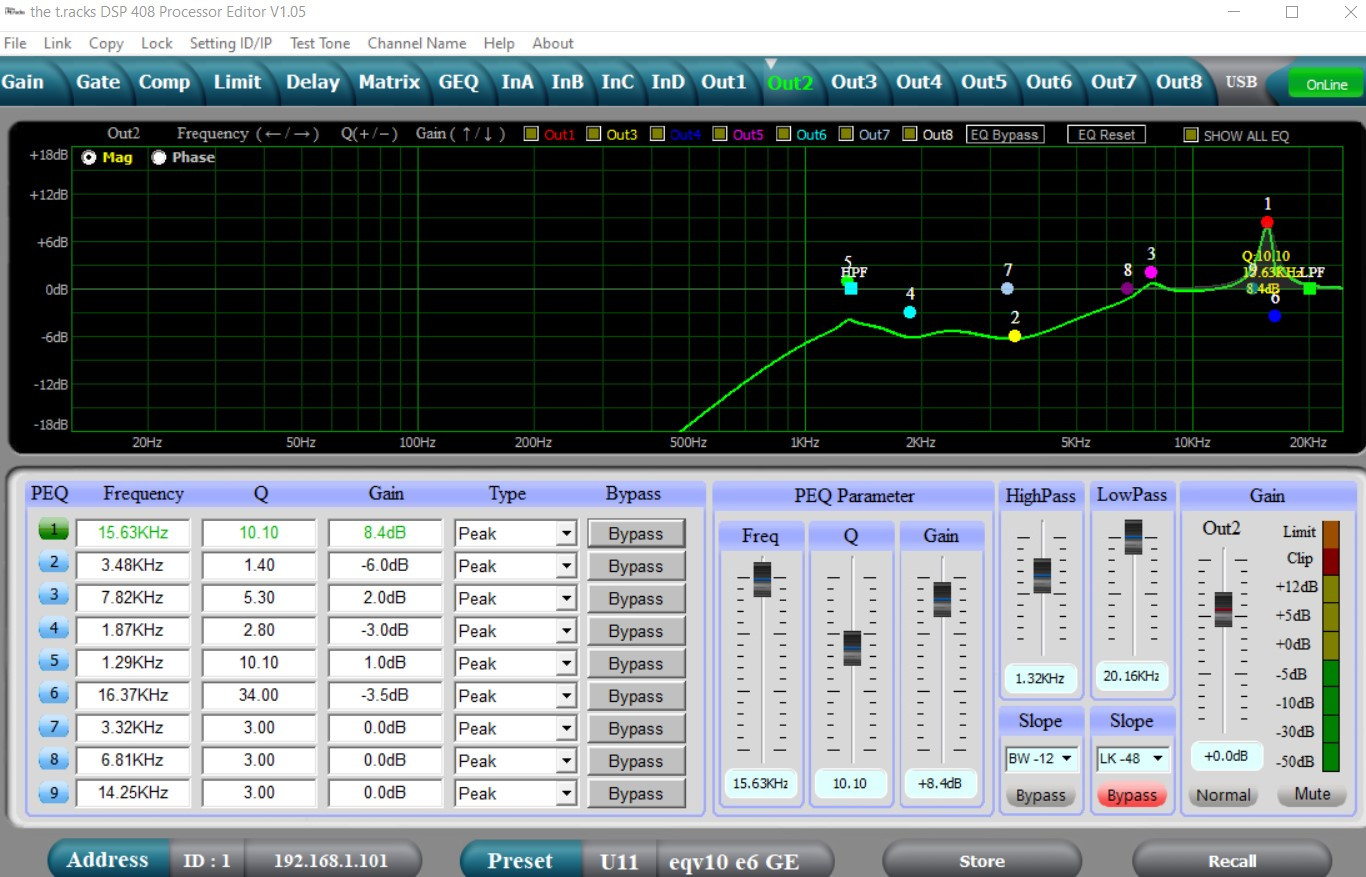
Task: Select PEQ band 6 number button
Action: (54, 694)
